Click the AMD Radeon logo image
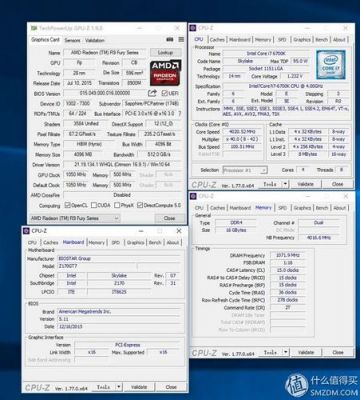This screenshot has width=360, height=400. coord(165,73)
